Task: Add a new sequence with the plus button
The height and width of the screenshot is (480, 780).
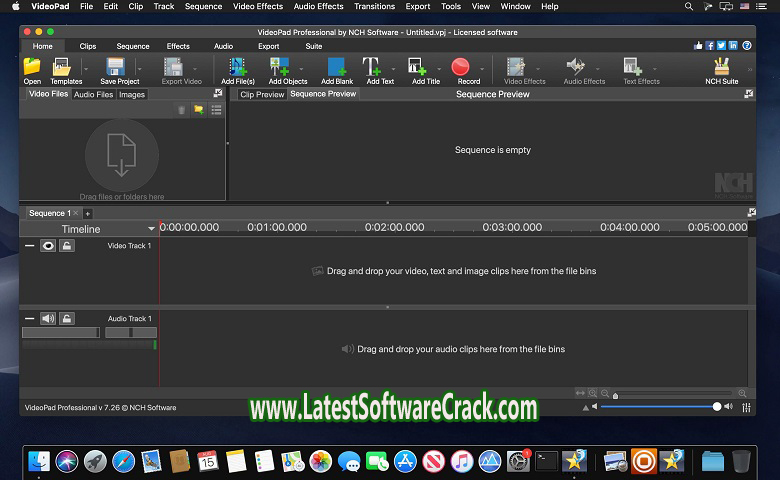Action: click(88, 213)
